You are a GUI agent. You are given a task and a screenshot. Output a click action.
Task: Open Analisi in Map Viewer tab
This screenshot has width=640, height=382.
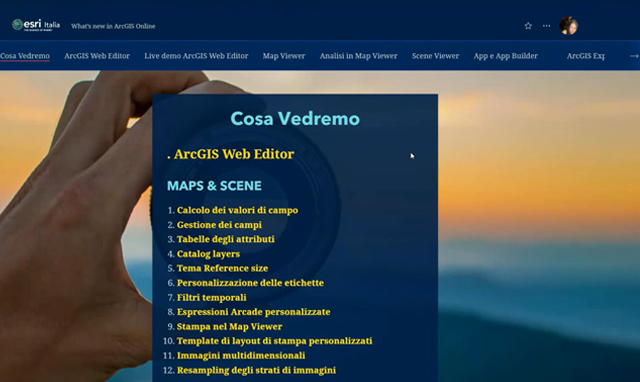click(x=358, y=56)
